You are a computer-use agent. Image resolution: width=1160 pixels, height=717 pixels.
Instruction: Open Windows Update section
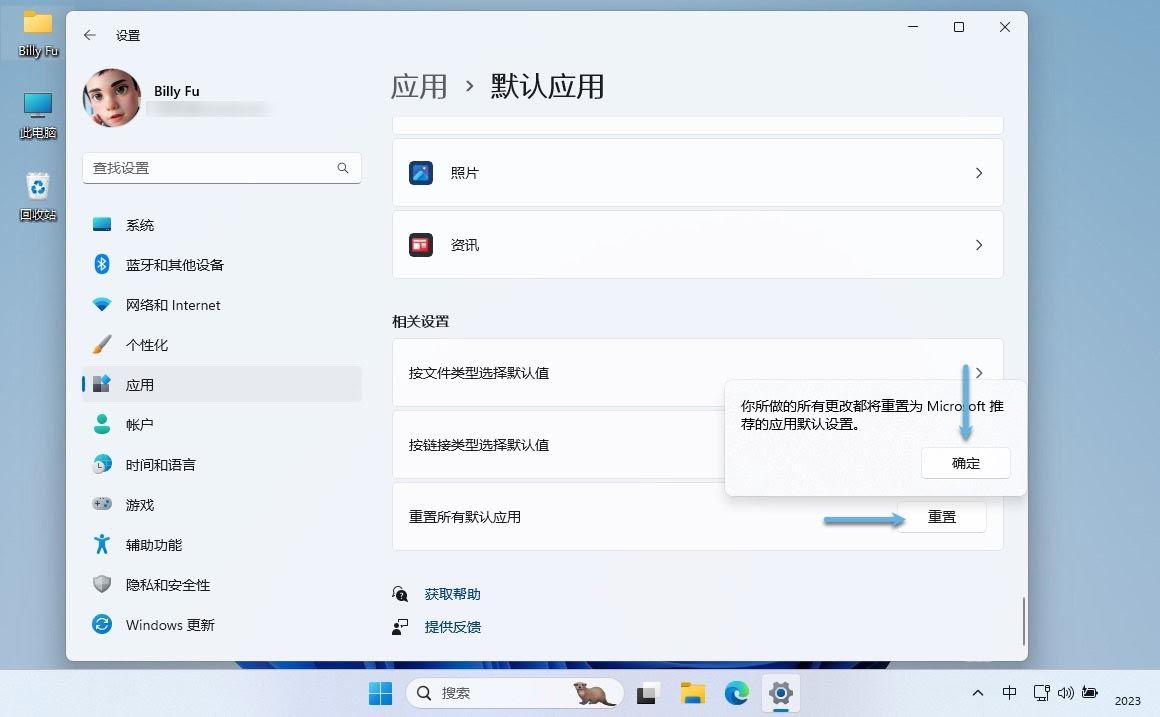click(170, 625)
